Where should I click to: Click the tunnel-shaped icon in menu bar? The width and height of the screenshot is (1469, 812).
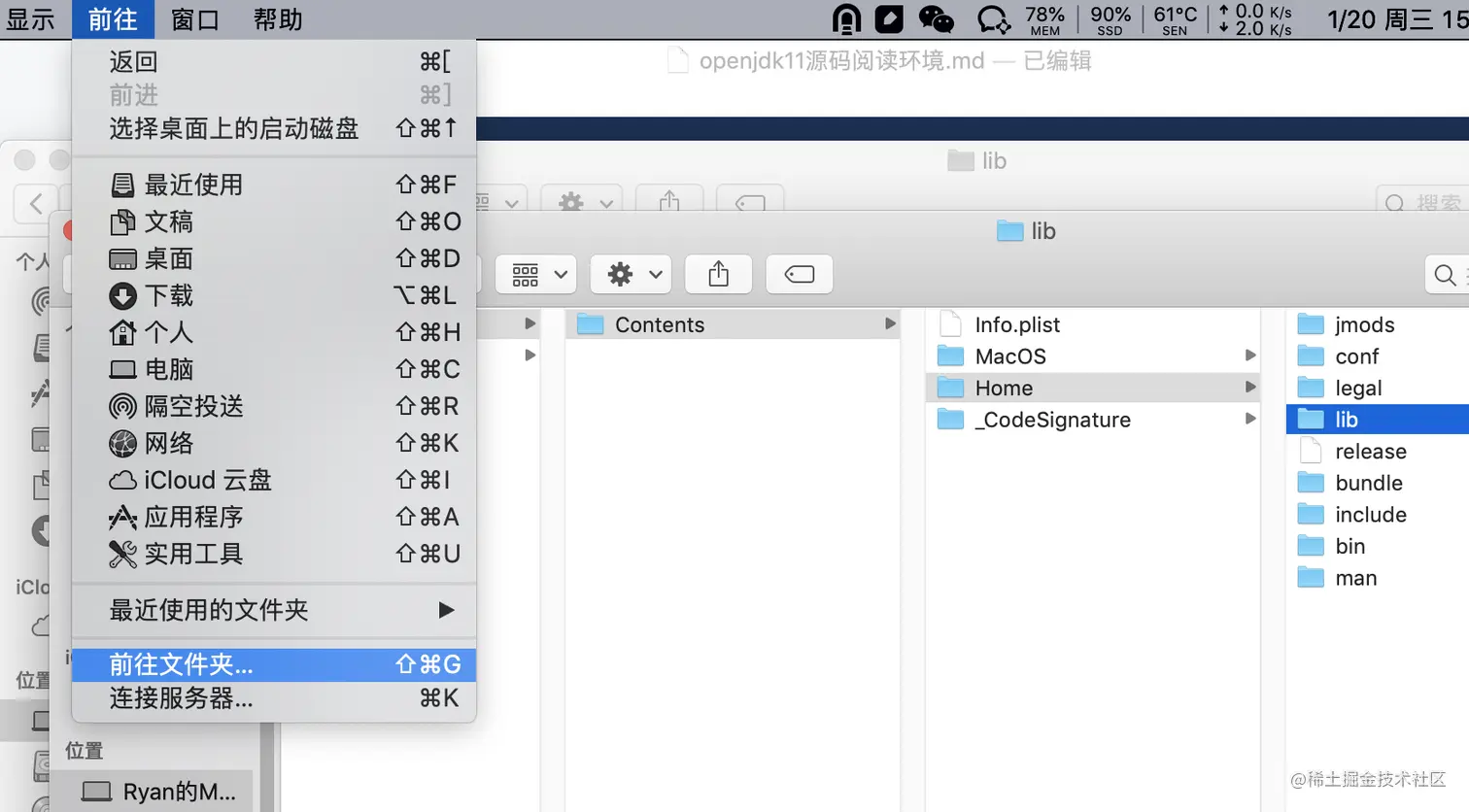pyautogui.click(x=846, y=19)
